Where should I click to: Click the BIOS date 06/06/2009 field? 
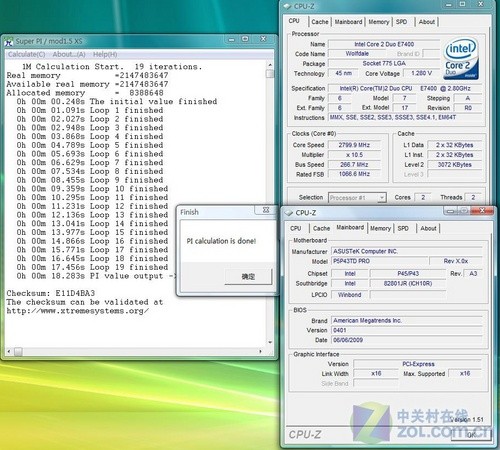407,340
